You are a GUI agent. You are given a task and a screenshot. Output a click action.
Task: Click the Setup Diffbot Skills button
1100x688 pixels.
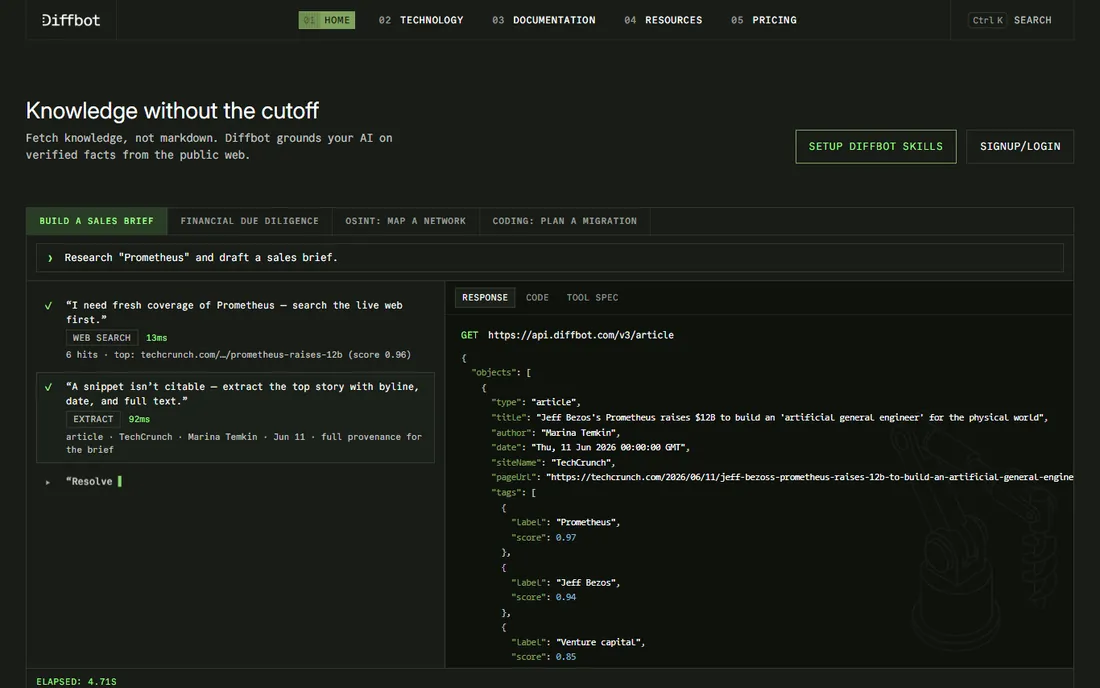(876, 147)
